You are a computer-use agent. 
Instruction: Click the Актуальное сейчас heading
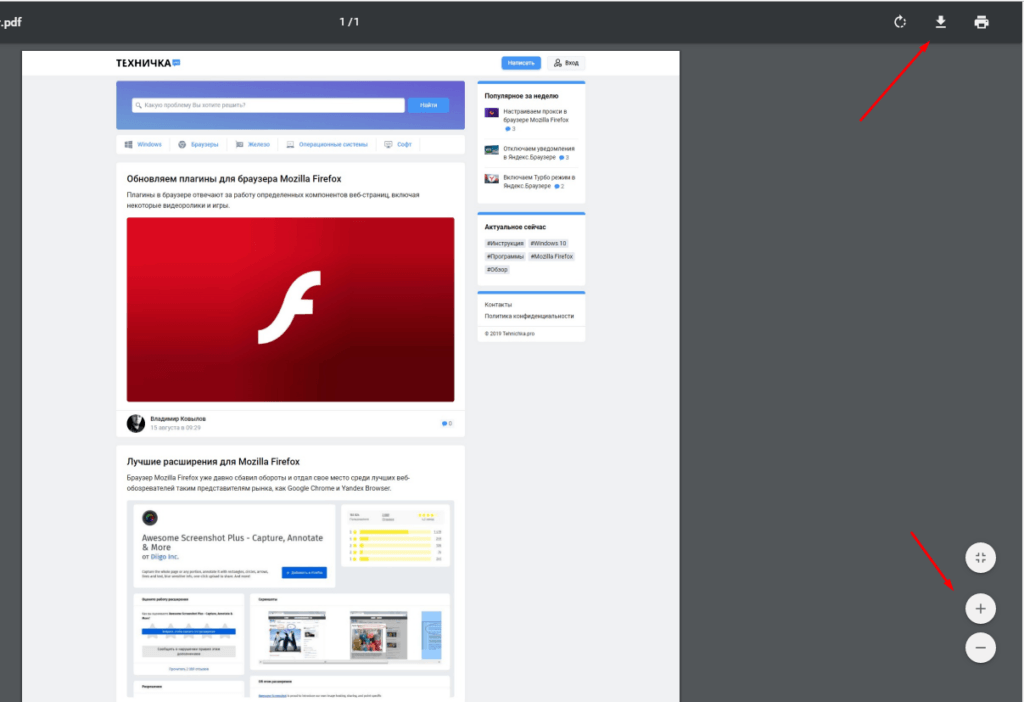point(515,227)
